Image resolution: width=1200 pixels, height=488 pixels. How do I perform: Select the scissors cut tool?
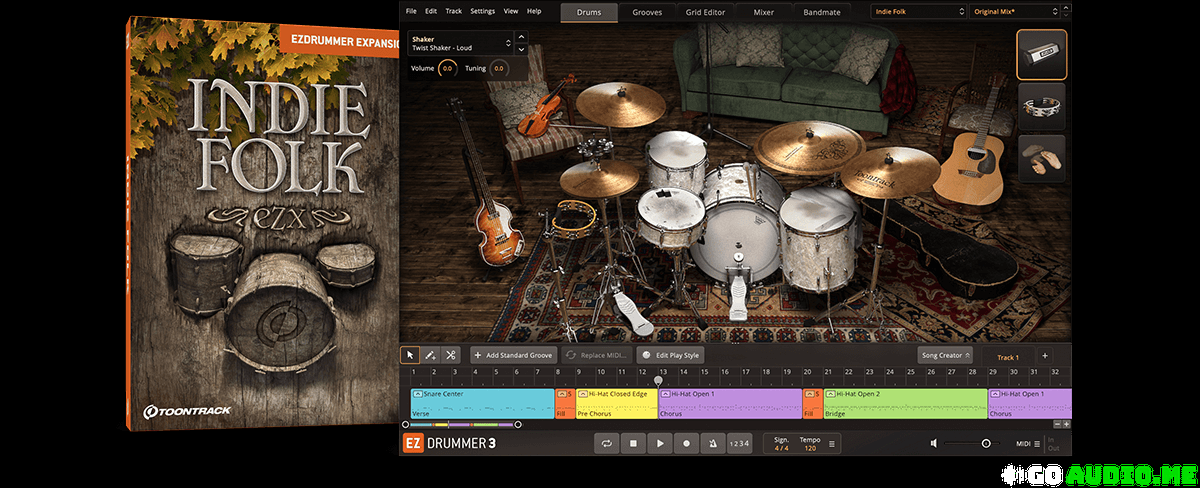[x=451, y=355]
